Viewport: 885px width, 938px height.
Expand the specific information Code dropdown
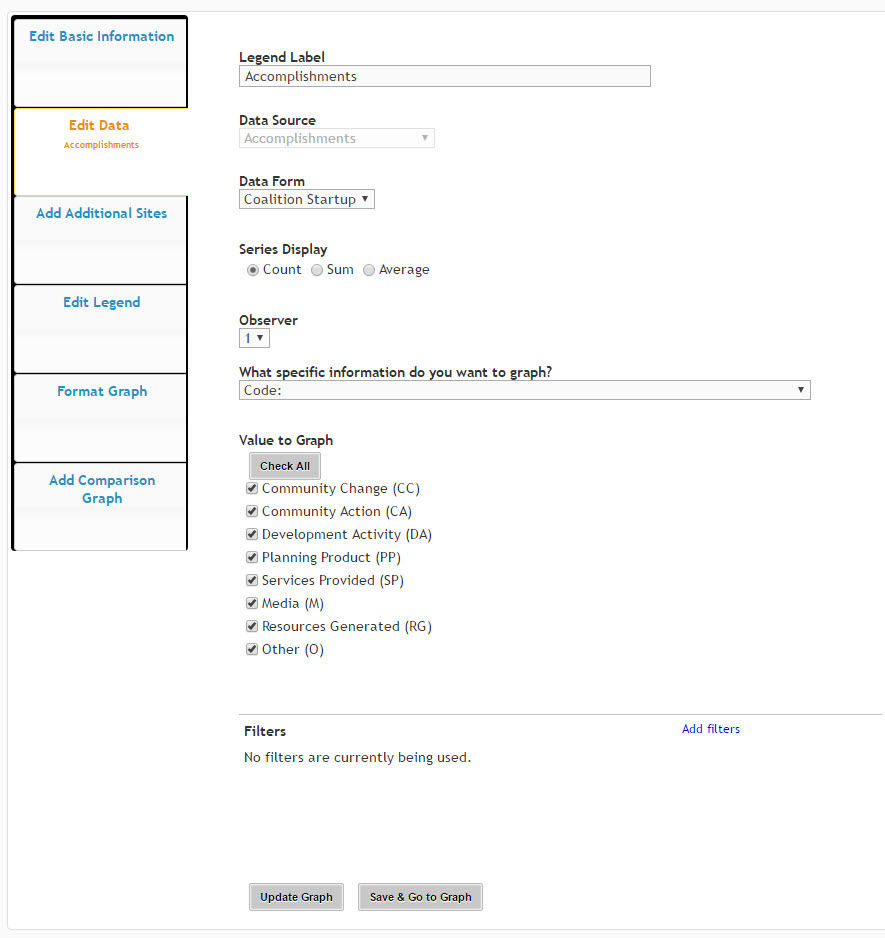coord(524,390)
